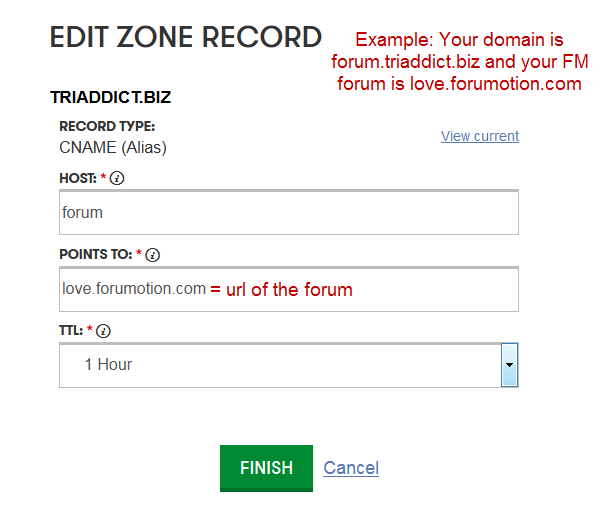Open the TTL combo box showing 1 Hour

point(289,365)
